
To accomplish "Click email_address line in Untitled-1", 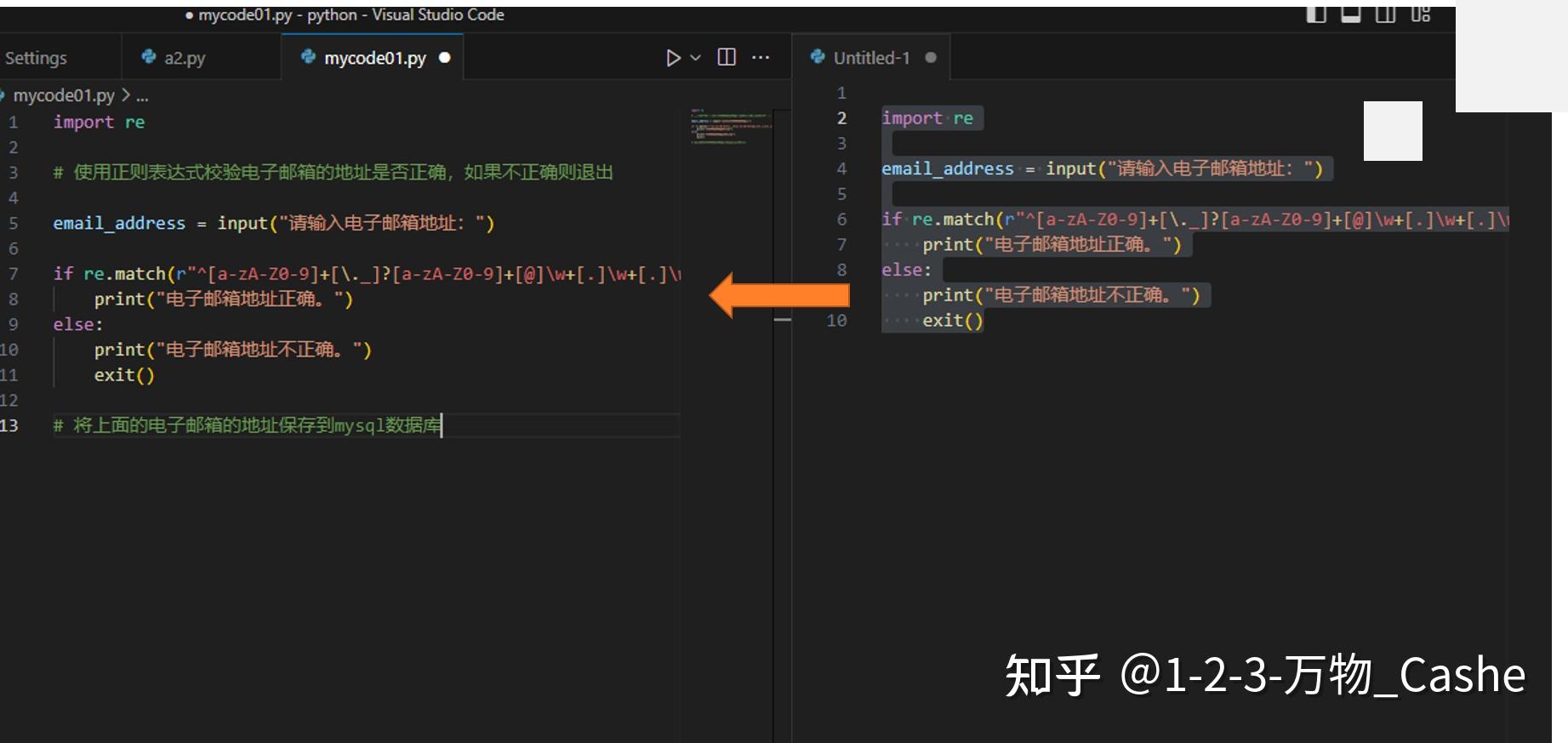I will click(1103, 169).
